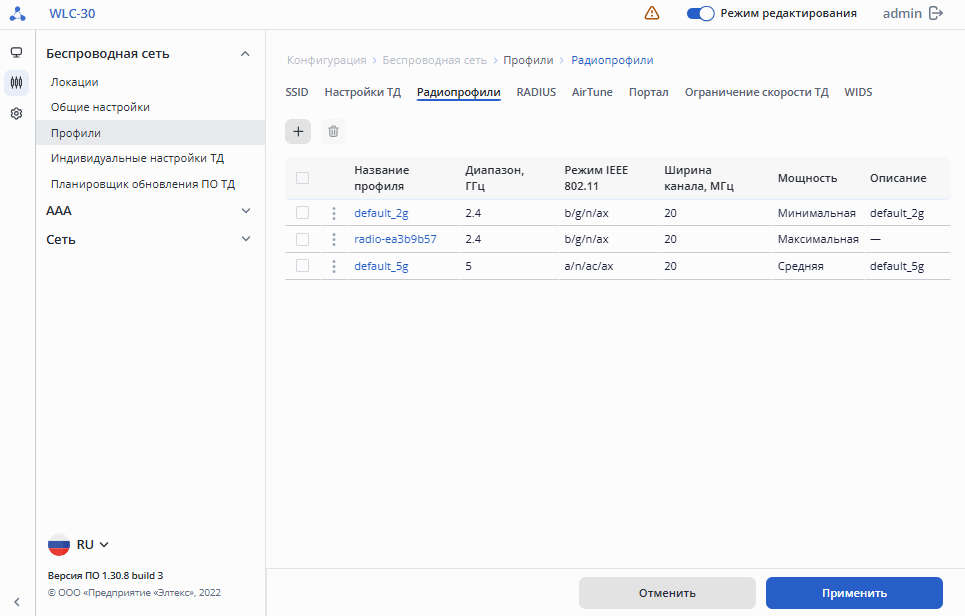Open the RU language dropdown
The width and height of the screenshot is (965, 616).
click(90, 545)
